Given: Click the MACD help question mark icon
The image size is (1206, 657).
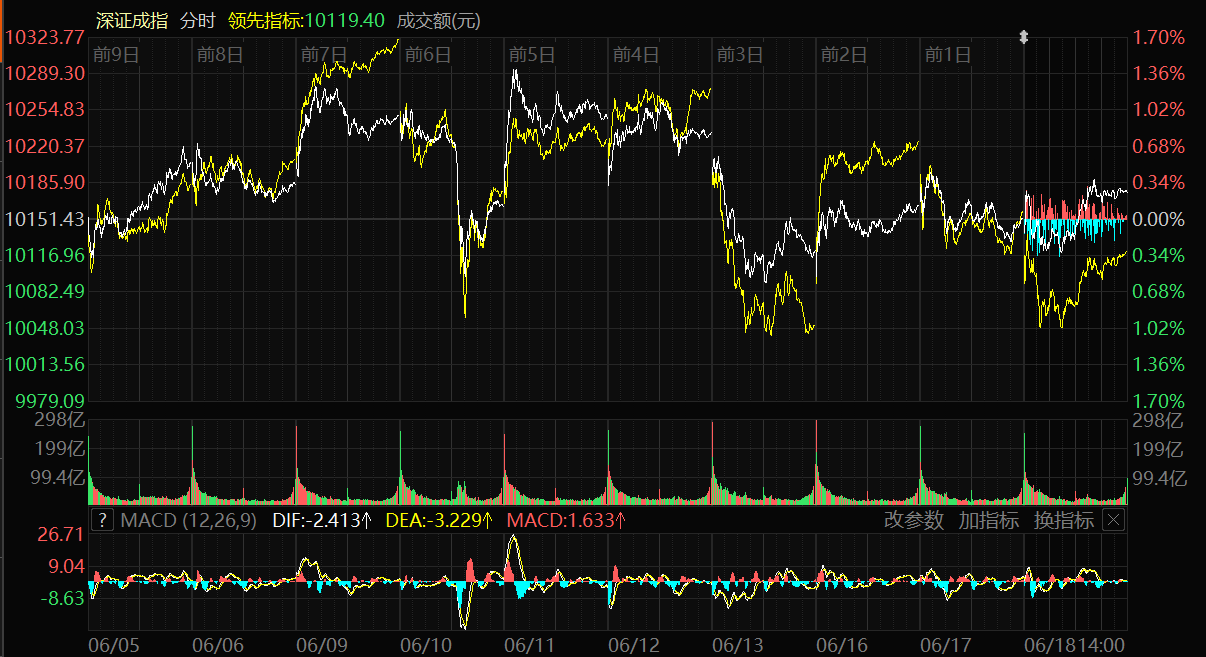Looking at the screenshot, I should [102, 520].
